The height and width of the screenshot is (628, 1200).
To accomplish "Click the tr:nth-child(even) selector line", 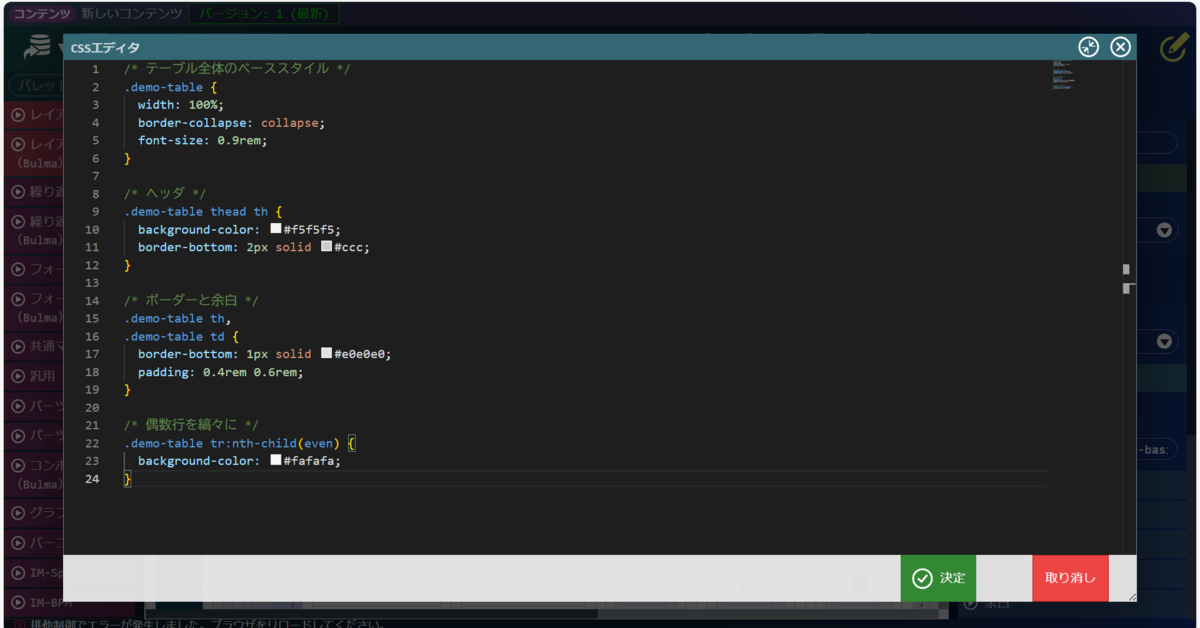I will click(240, 443).
